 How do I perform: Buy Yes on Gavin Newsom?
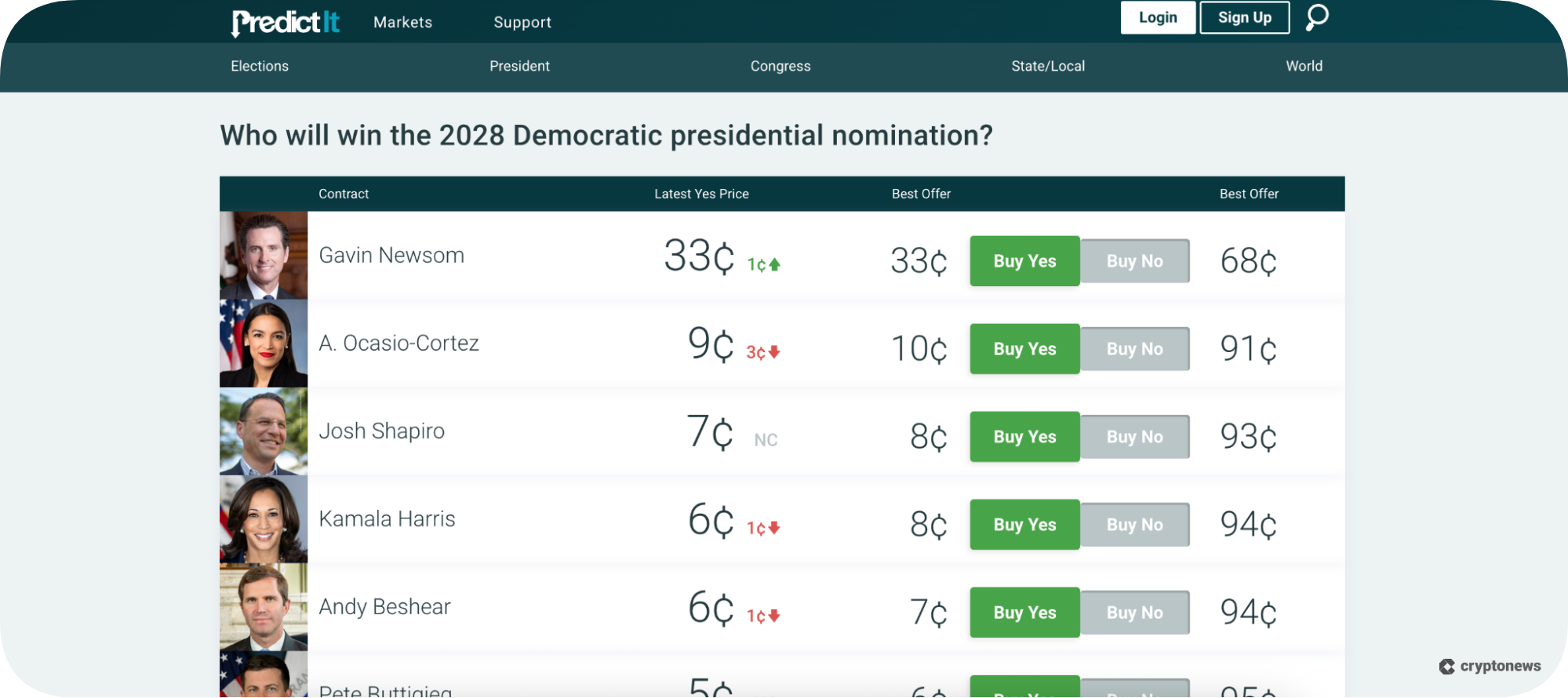(1024, 260)
